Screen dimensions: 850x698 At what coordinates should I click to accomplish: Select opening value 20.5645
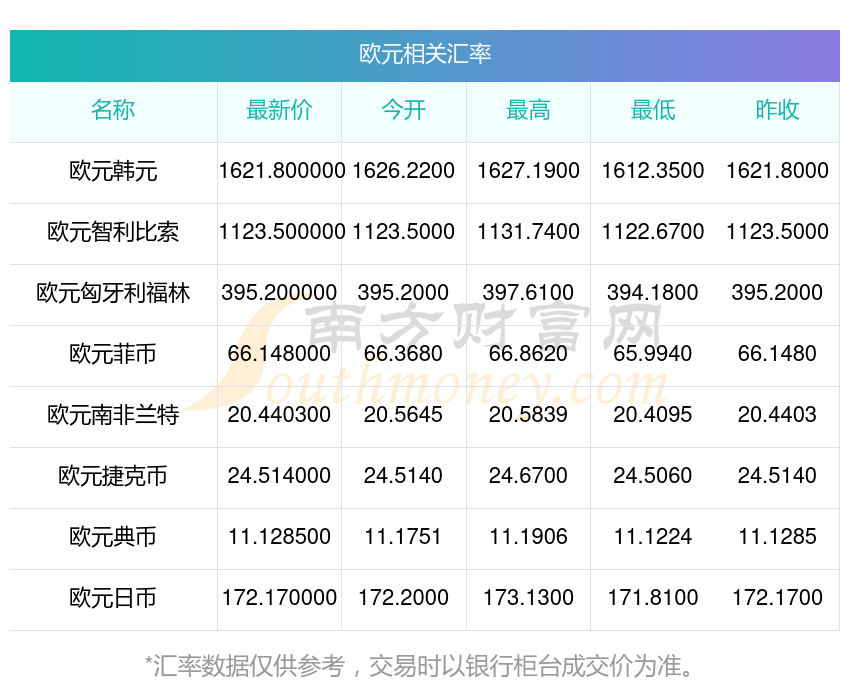pos(404,415)
